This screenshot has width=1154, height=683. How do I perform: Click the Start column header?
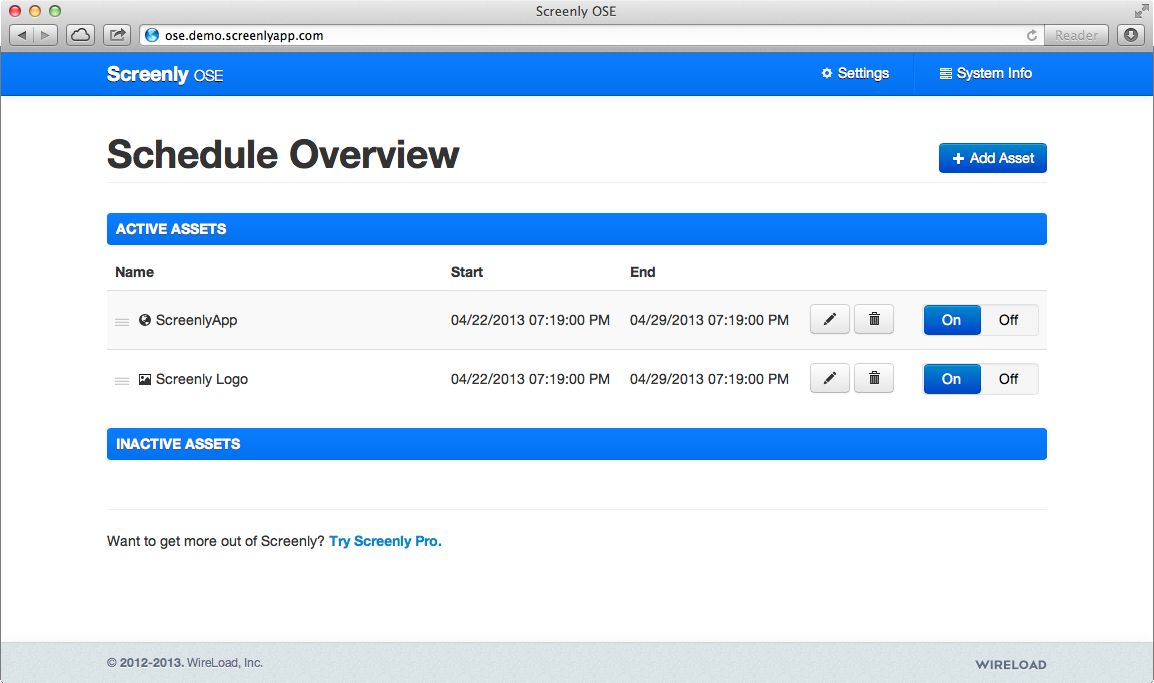pyautogui.click(x=467, y=272)
